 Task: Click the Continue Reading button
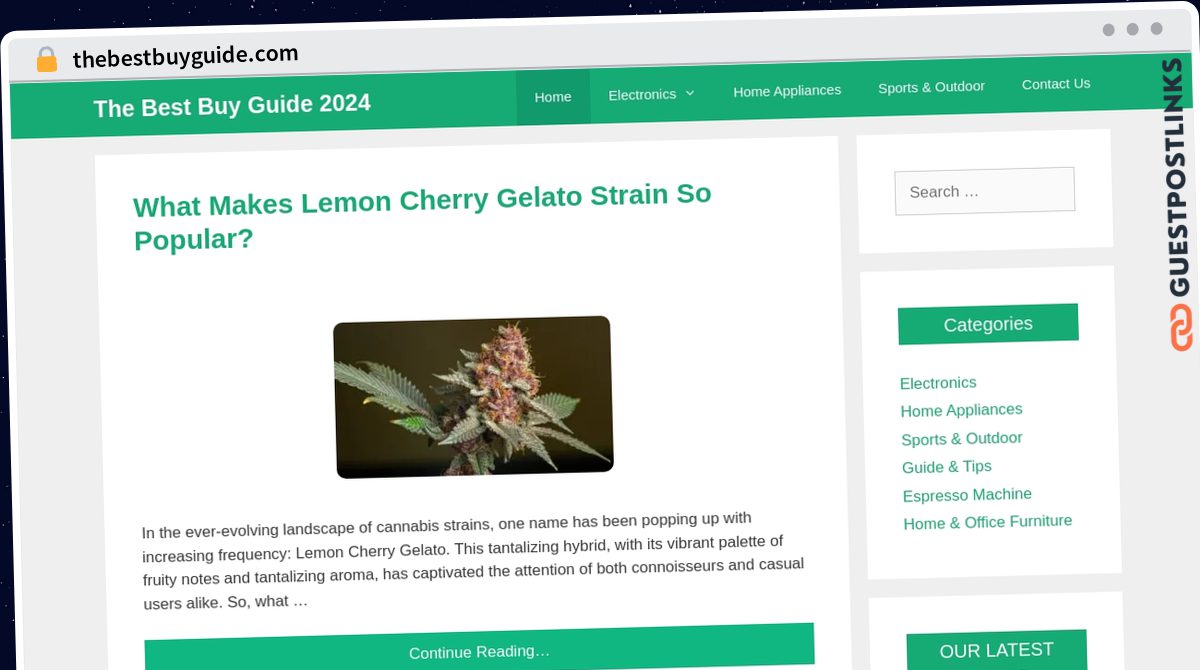click(x=479, y=649)
